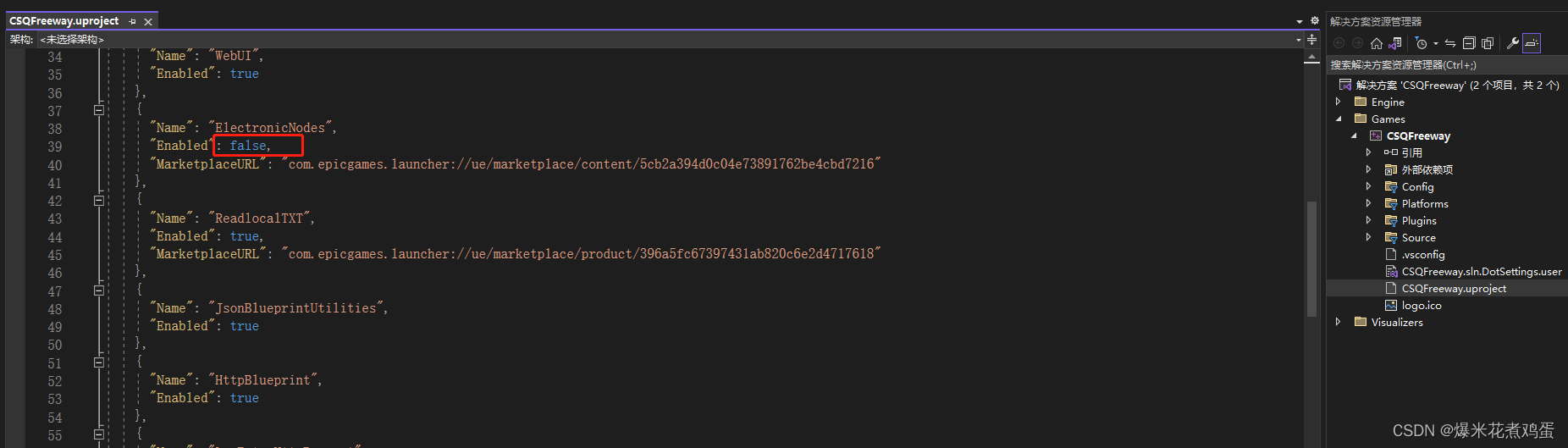Click the Plugins filter folder icon

1391,220
